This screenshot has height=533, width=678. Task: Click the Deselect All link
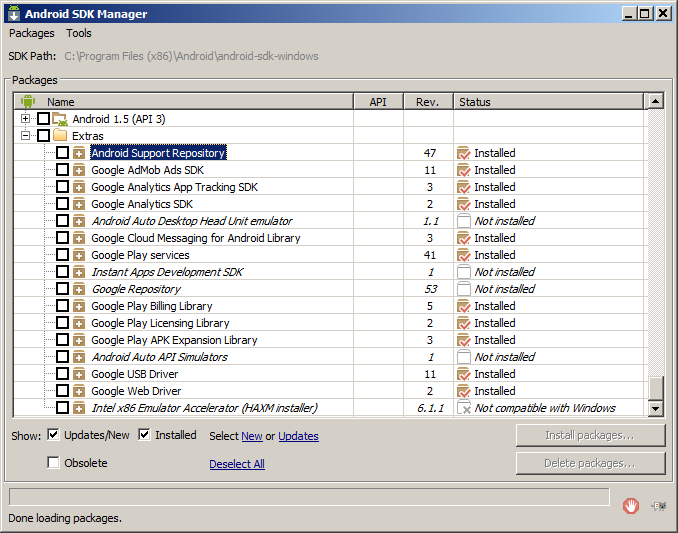click(x=237, y=464)
